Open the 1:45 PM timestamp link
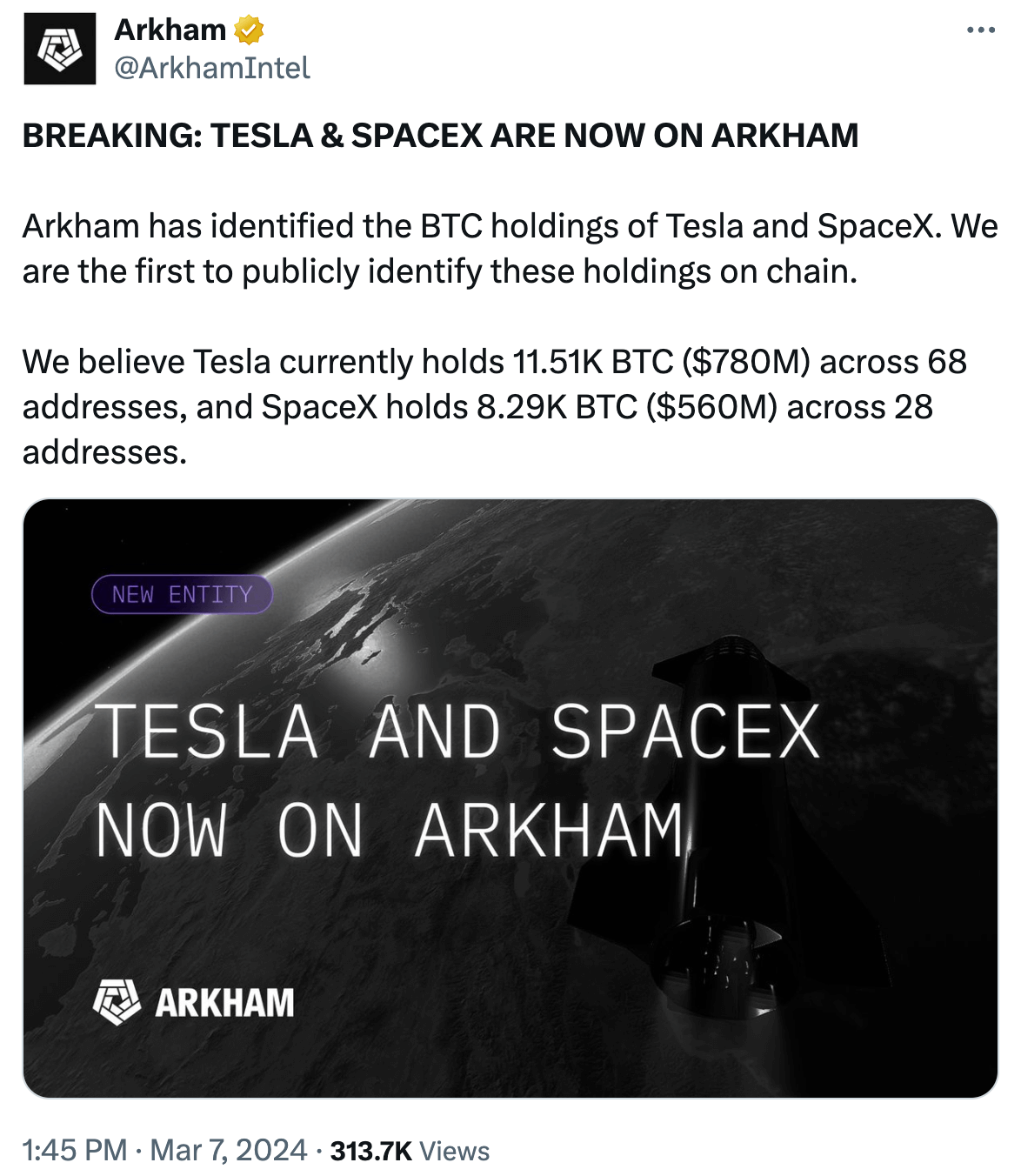The image size is (1021, 1176). coord(75,1151)
